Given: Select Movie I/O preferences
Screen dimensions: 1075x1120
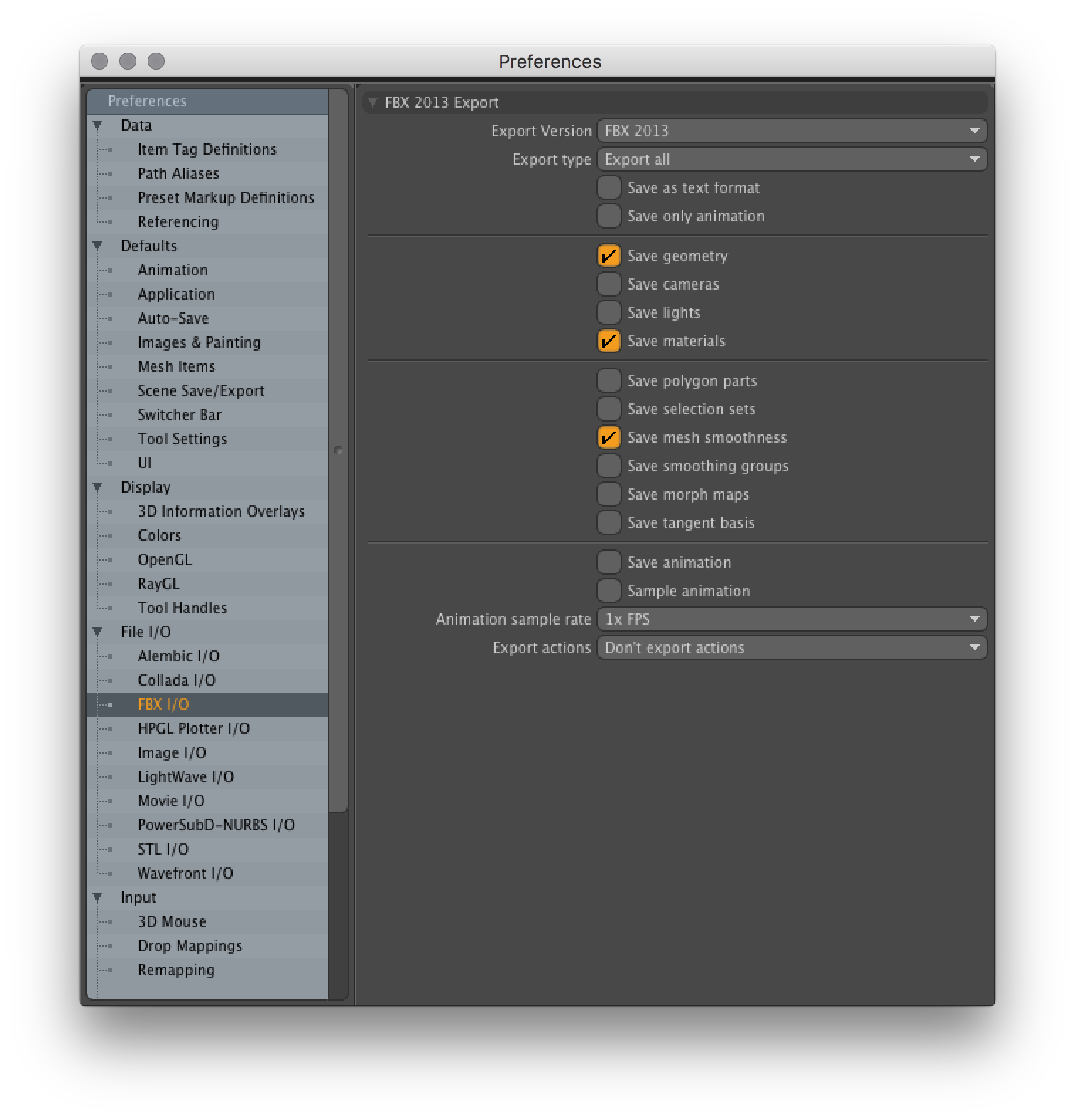Looking at the screenshot, I should click(207, 801).
